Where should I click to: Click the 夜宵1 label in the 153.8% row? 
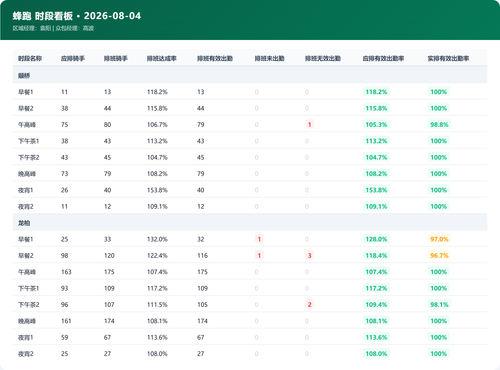26,190
